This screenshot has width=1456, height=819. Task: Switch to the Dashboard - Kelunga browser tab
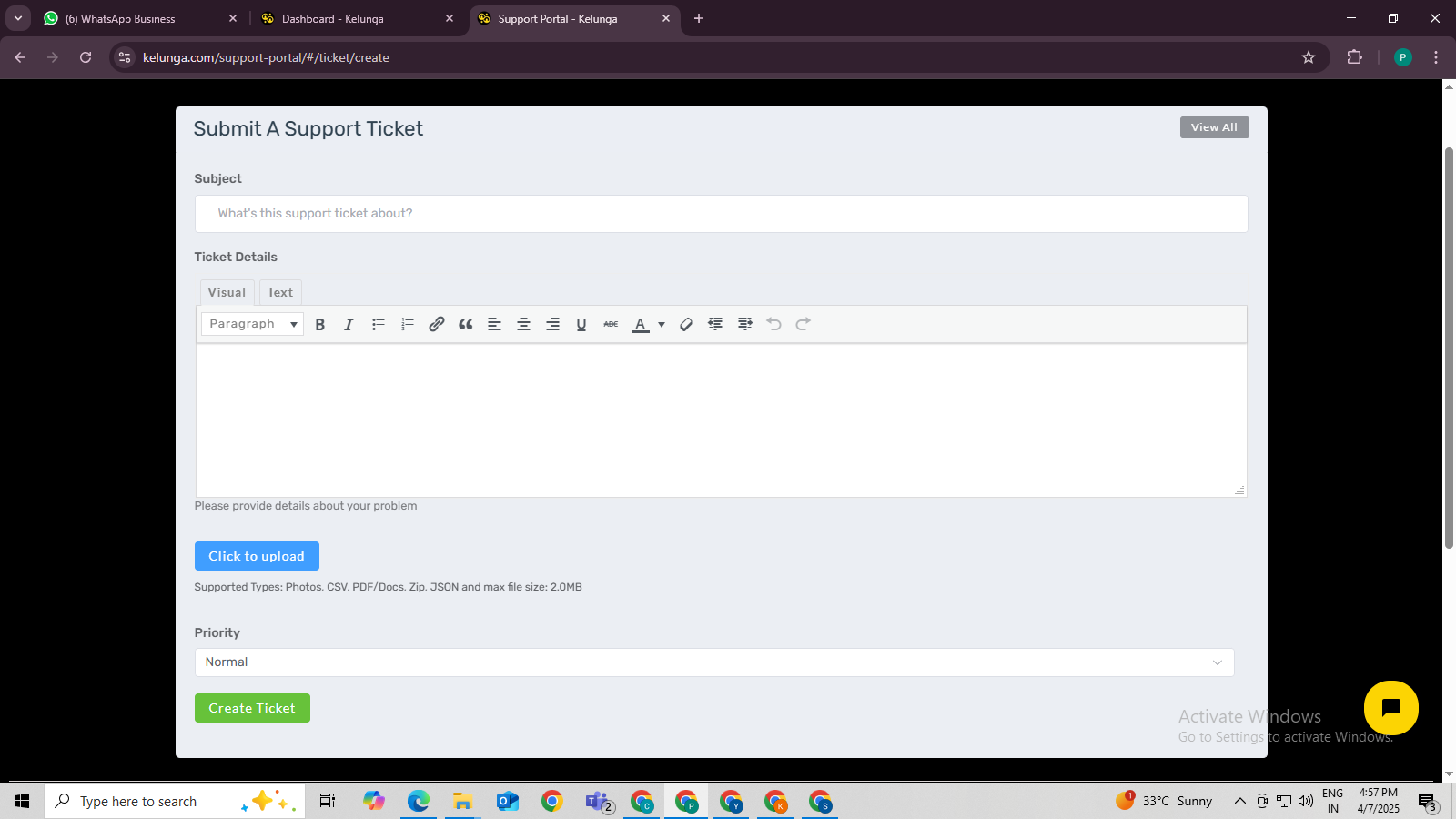332,18
